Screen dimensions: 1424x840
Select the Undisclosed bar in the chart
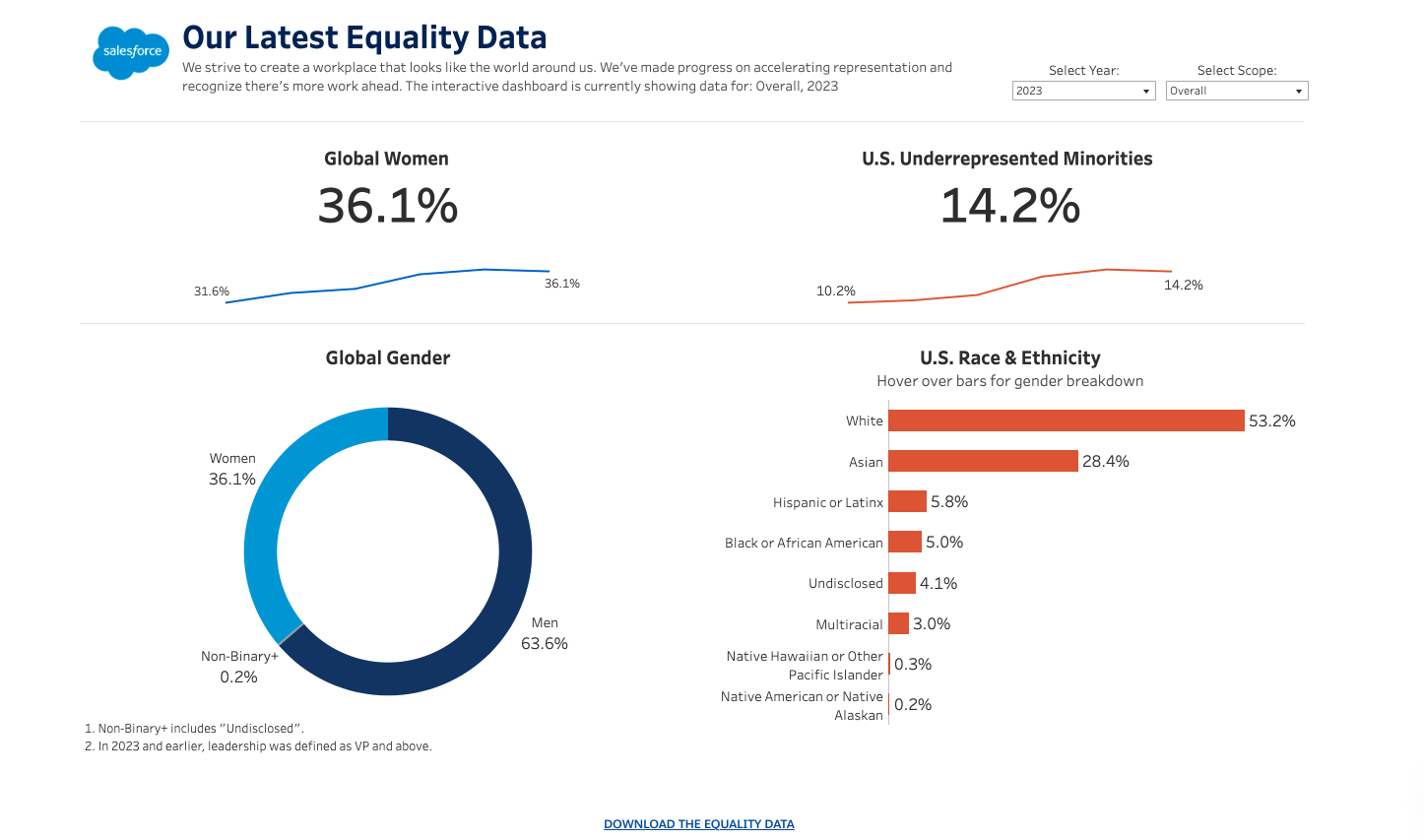901,582
